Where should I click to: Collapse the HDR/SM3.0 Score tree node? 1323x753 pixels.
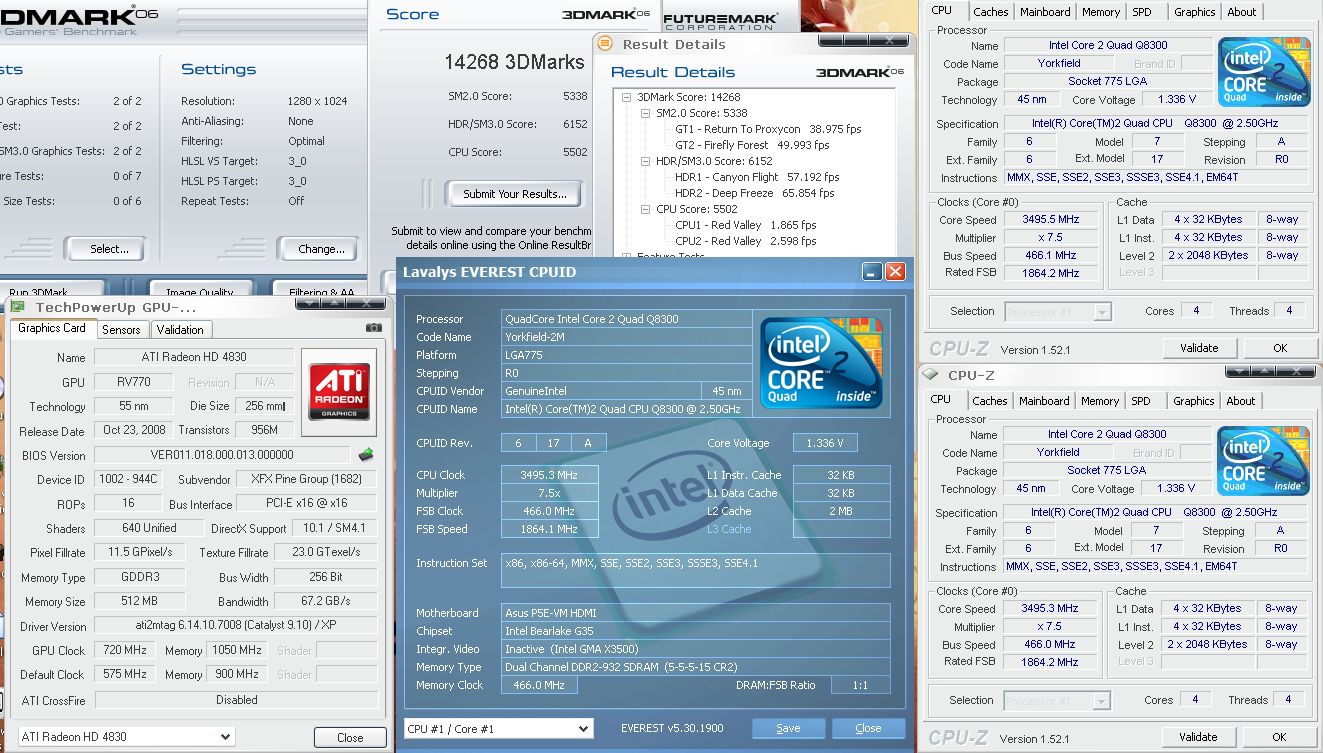click(646, 161)
